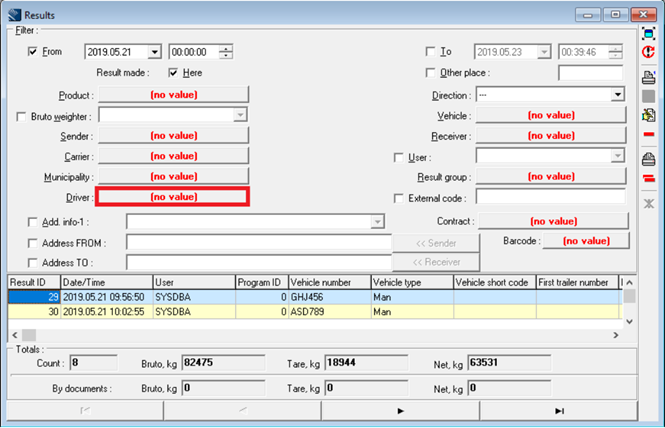Image resolution: width=665 pixels, height=428 pixels.
Task: Enable the Address TO checkbox
Action: 32,263
